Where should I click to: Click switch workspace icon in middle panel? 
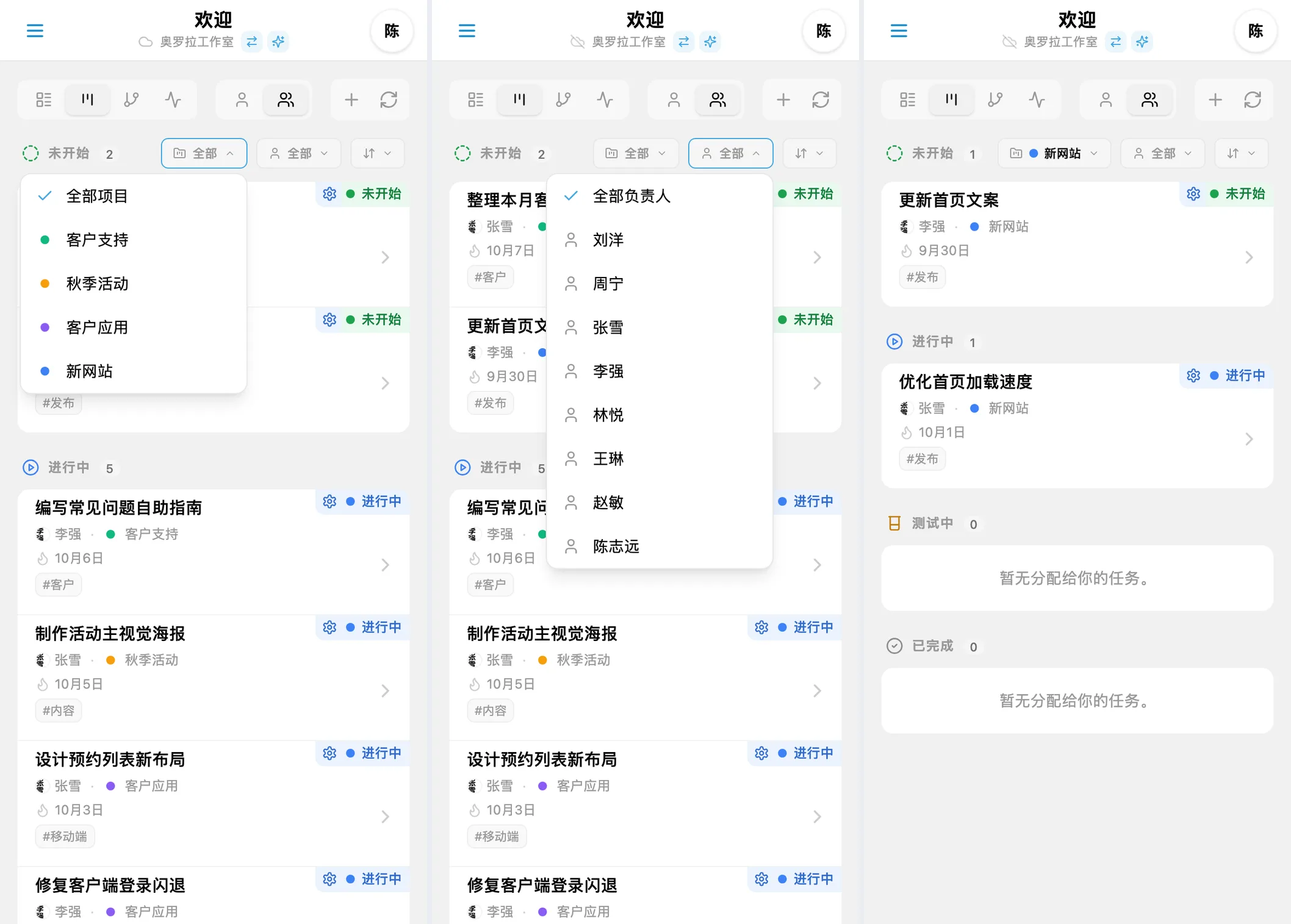click(683, 41)
